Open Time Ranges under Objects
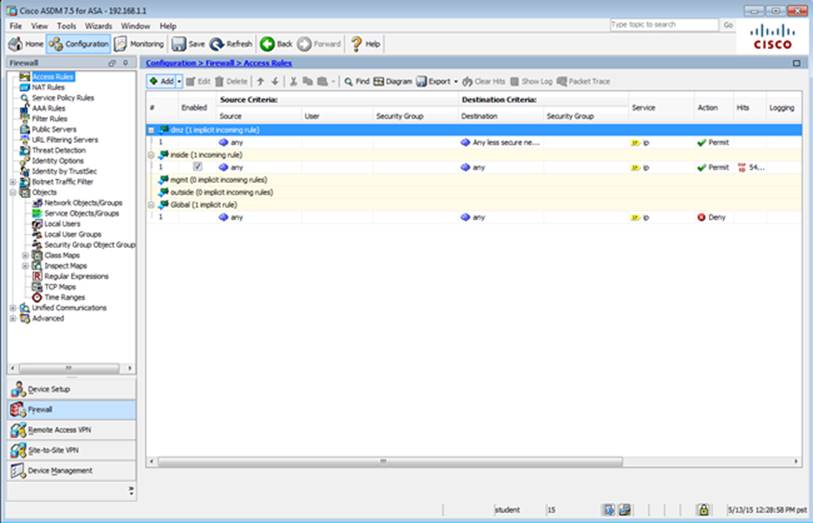 click(64, 297)
